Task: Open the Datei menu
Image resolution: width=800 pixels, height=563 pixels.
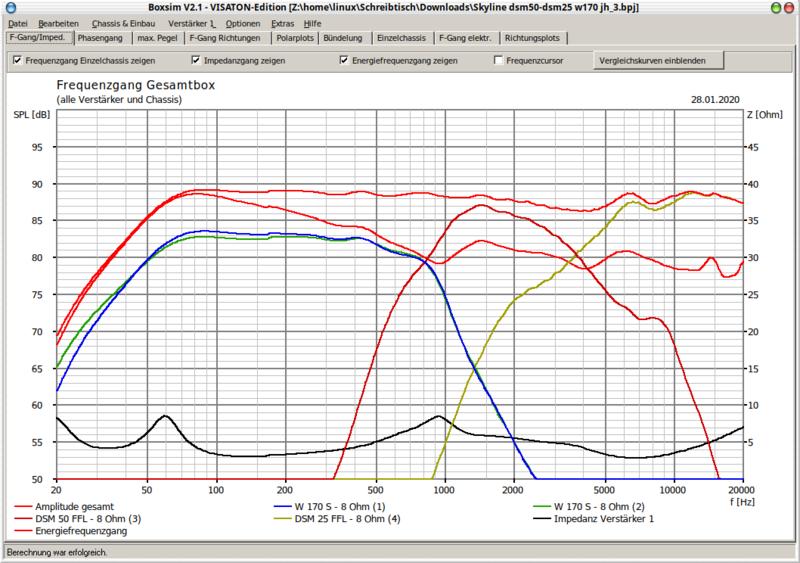Action: pos(18,23)
